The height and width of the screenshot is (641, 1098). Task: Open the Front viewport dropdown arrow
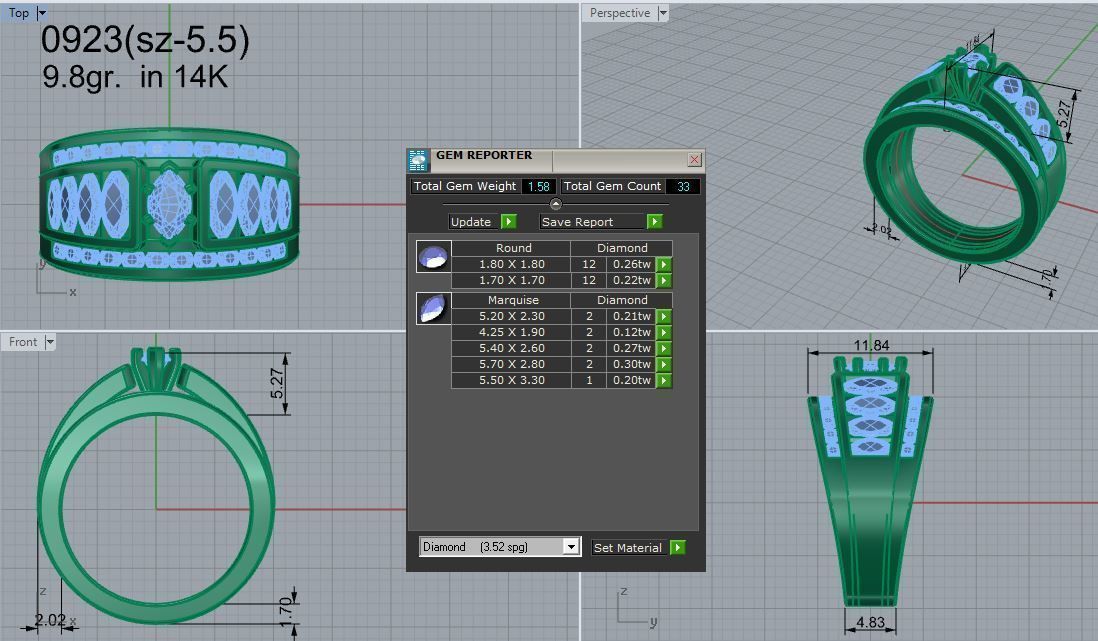pos(50,342)
